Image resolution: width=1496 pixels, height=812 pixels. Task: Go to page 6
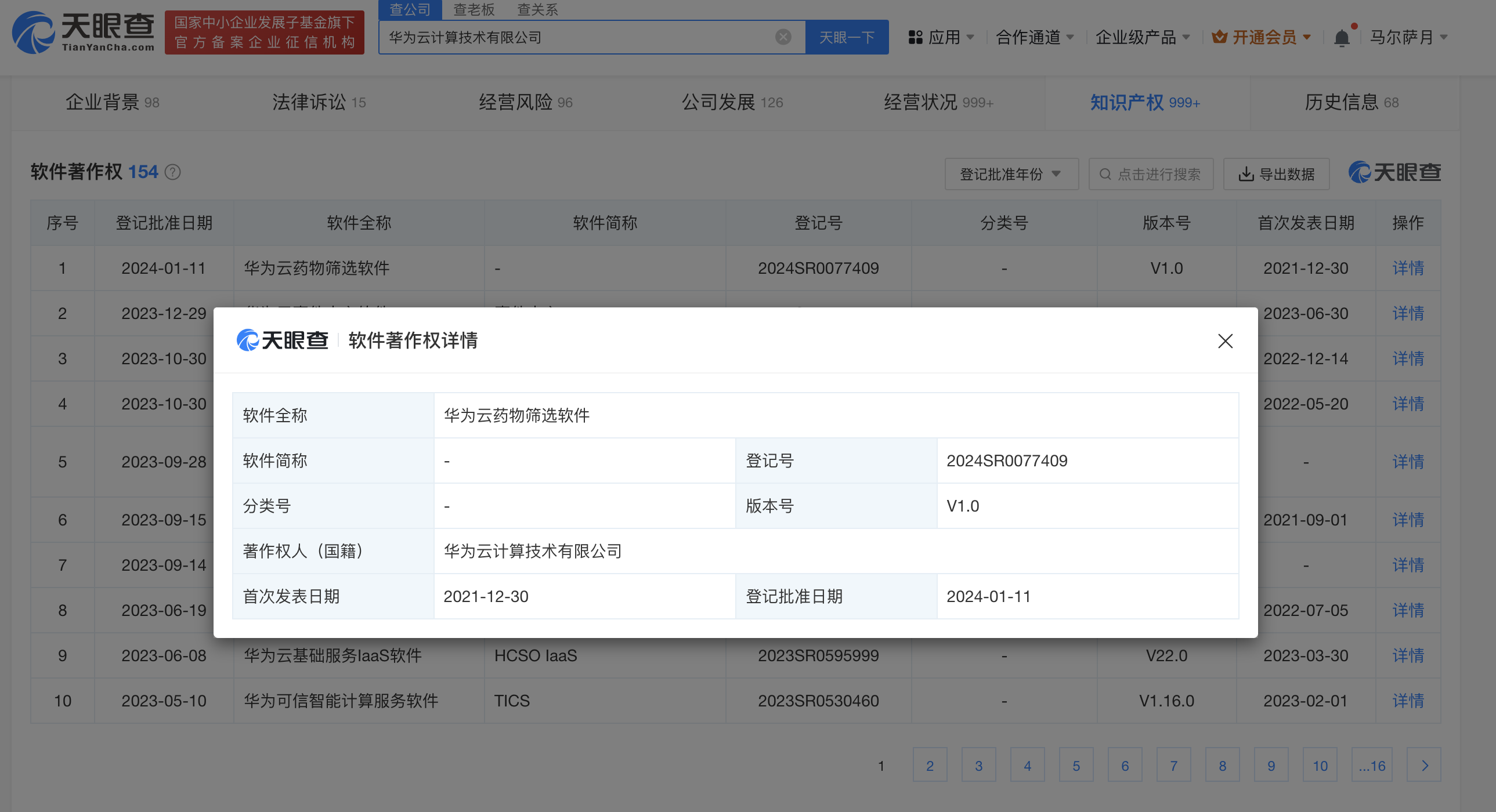pos(1125,765)
